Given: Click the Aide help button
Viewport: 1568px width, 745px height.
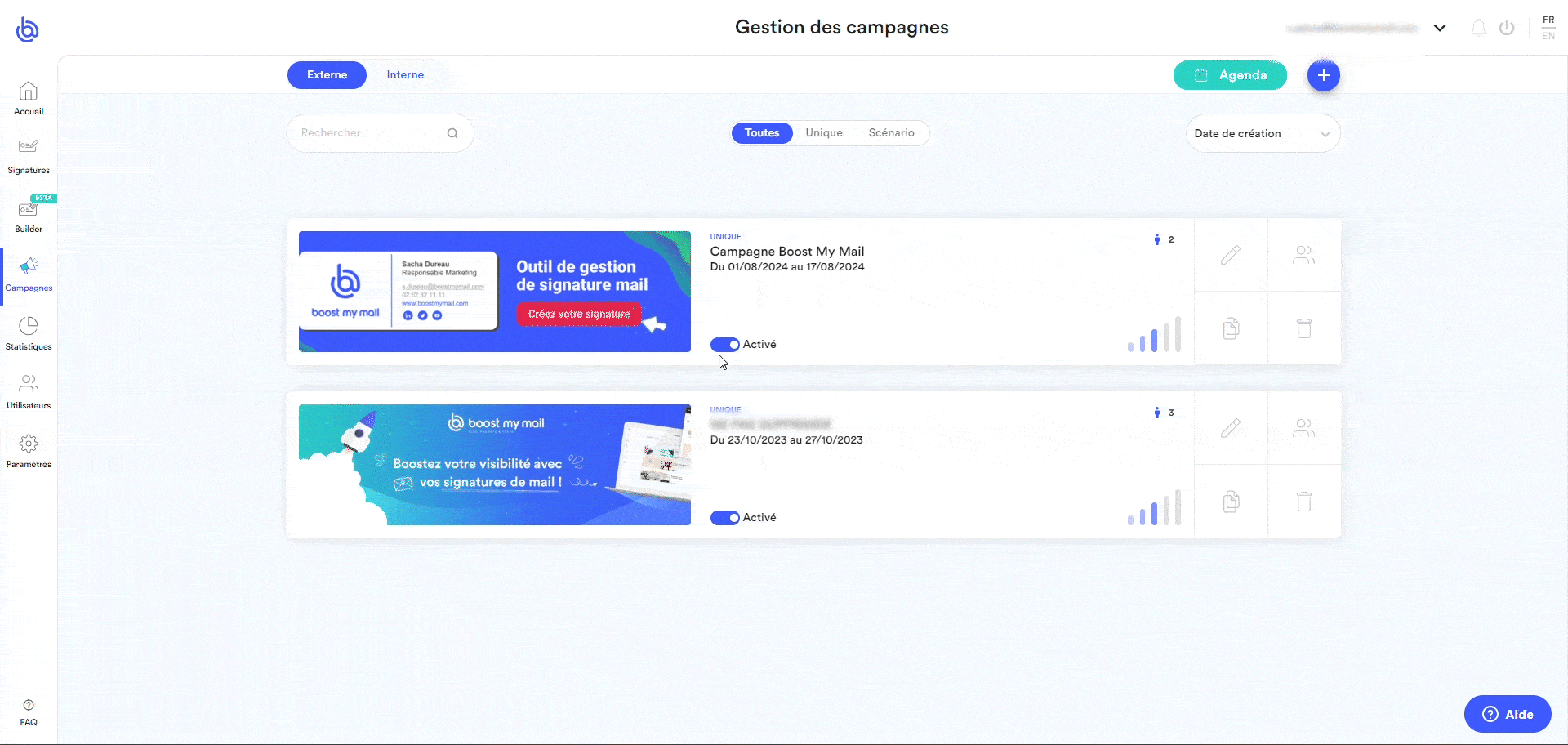Looking at the screenshot, I should click(1507, 715).
